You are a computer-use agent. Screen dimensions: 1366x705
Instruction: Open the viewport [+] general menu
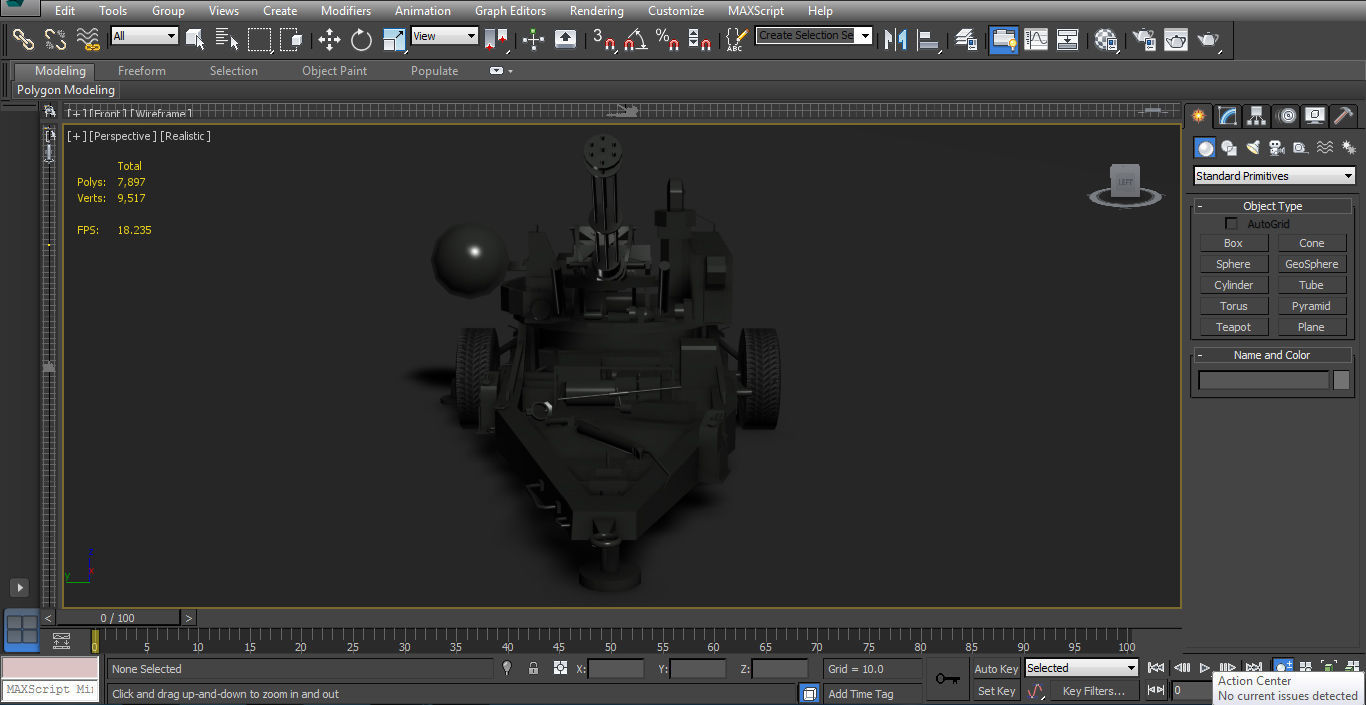pos(77,136)
